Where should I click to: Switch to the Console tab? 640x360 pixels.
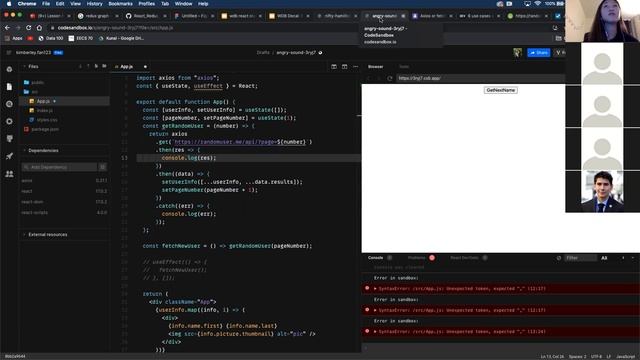[x=376, y=258]
